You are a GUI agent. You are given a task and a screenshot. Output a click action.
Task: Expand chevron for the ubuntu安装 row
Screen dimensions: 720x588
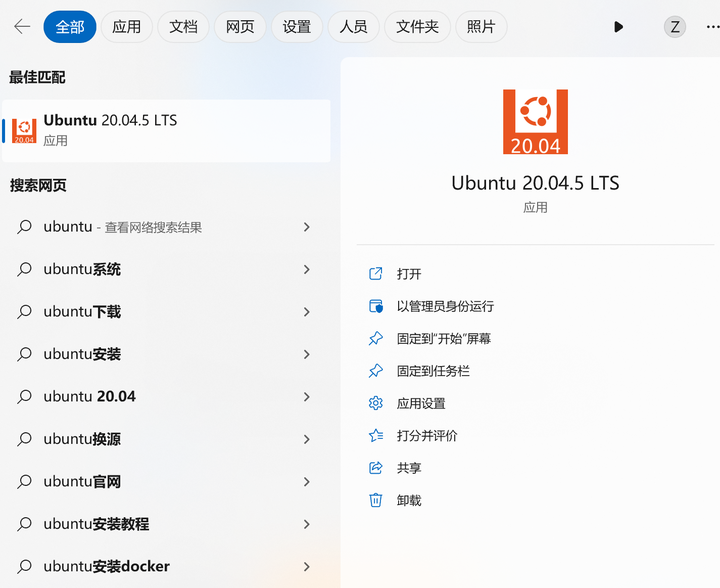click(x=307, y=354)
